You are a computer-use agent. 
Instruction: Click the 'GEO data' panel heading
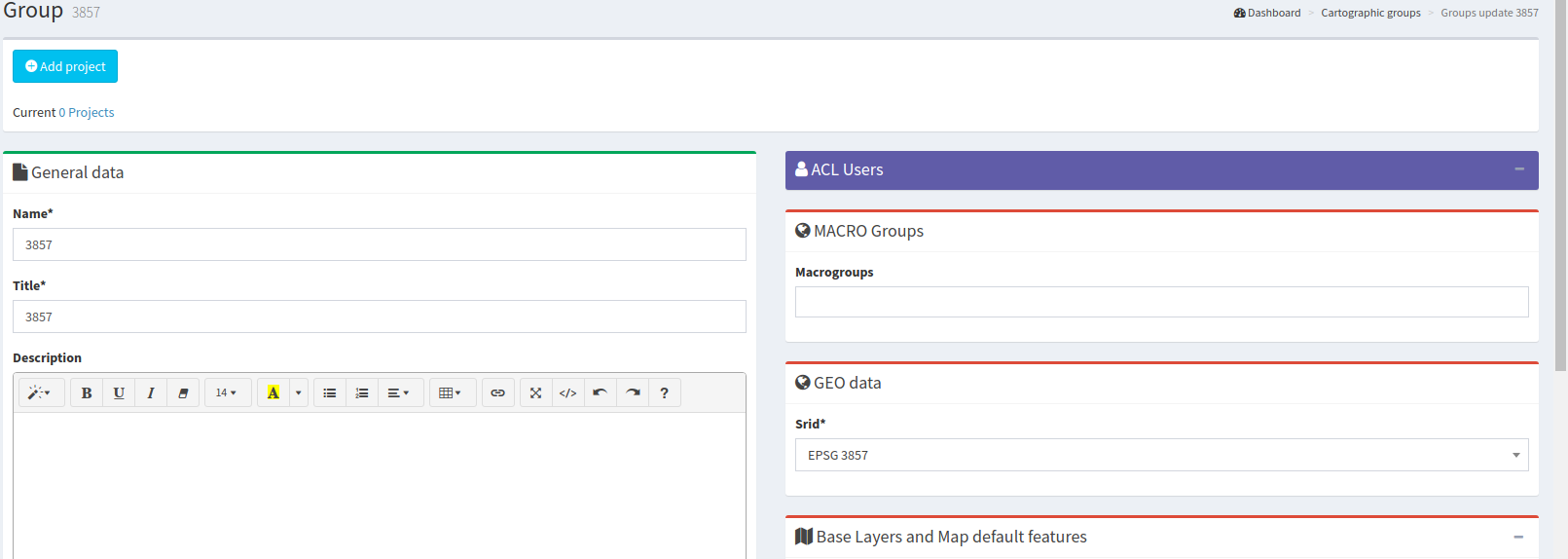click(838, 383)
